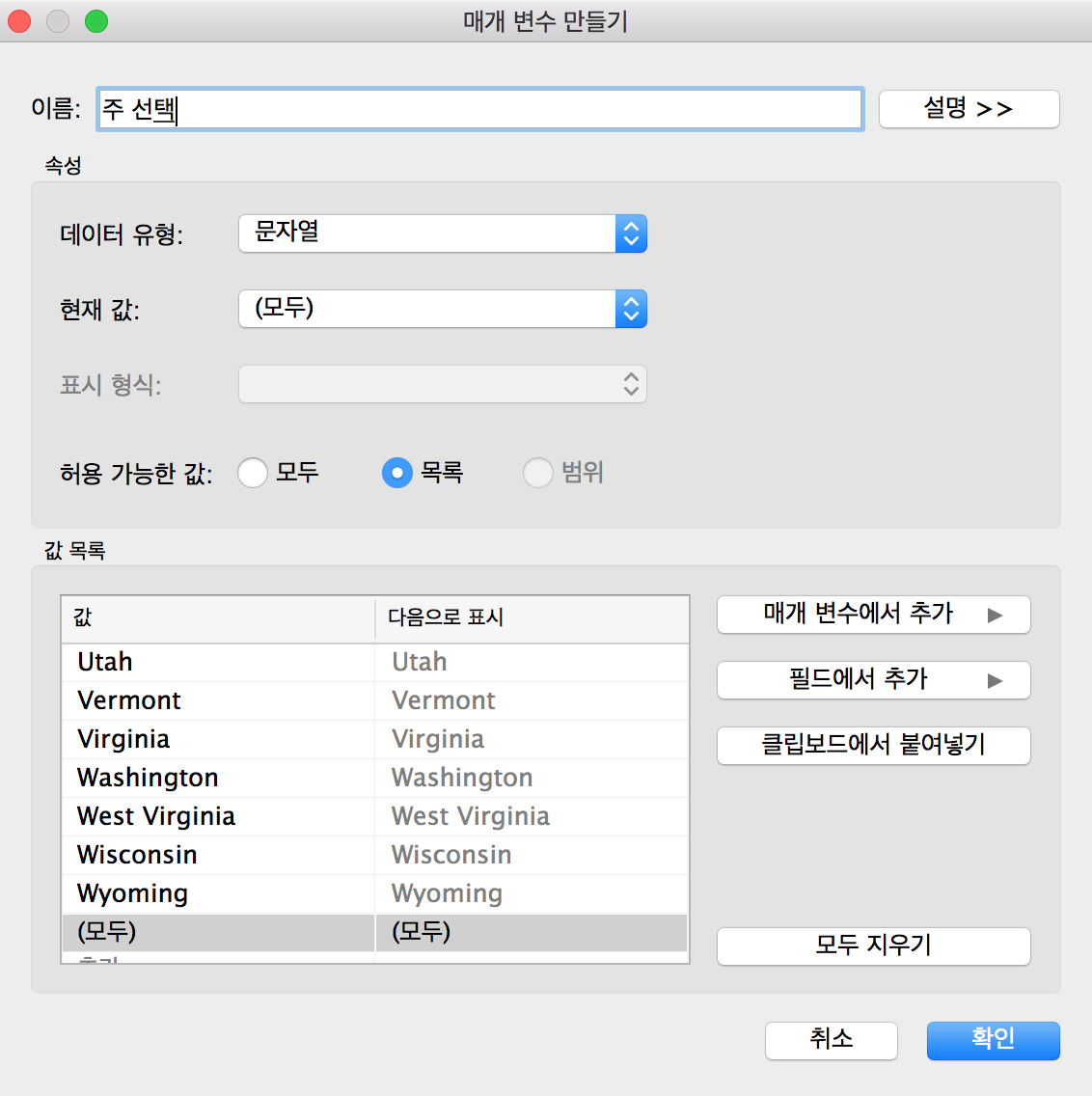Open the 표시 형식 dropdown

tap(443, 384)
